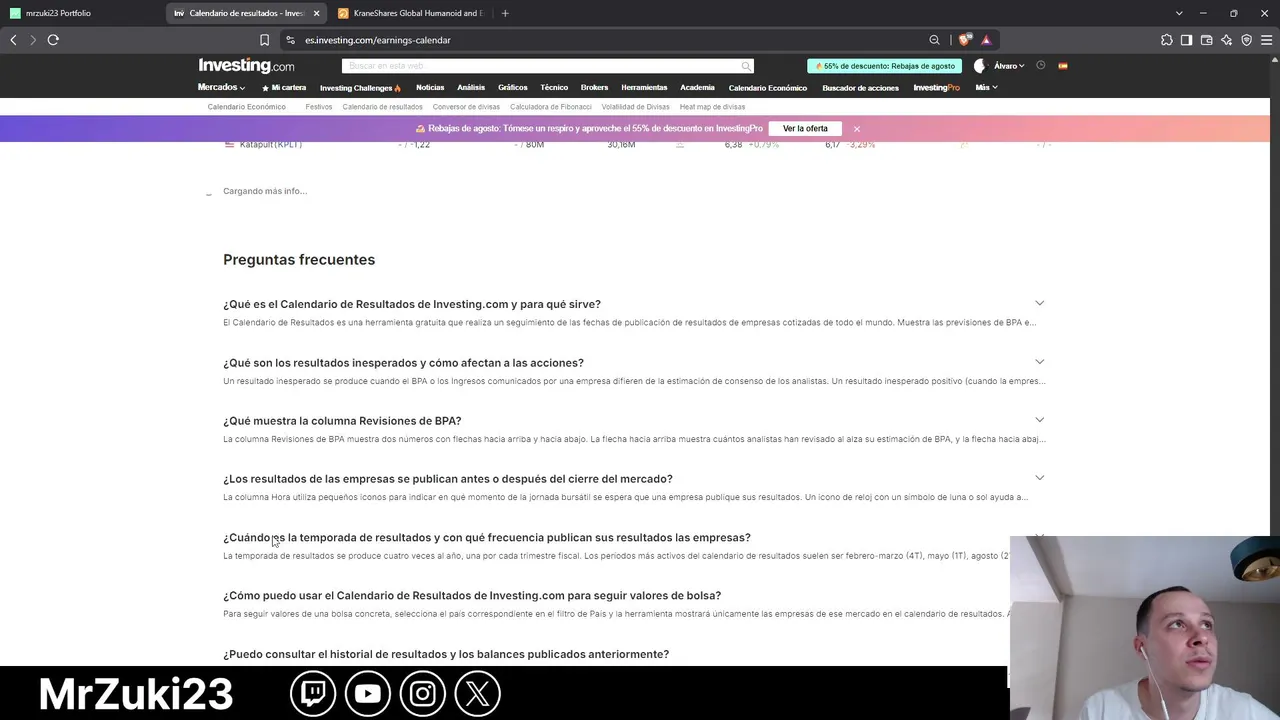Open the Festivos submenu link
Viewport: 1280px width, 720px height.
click(319, 107)
